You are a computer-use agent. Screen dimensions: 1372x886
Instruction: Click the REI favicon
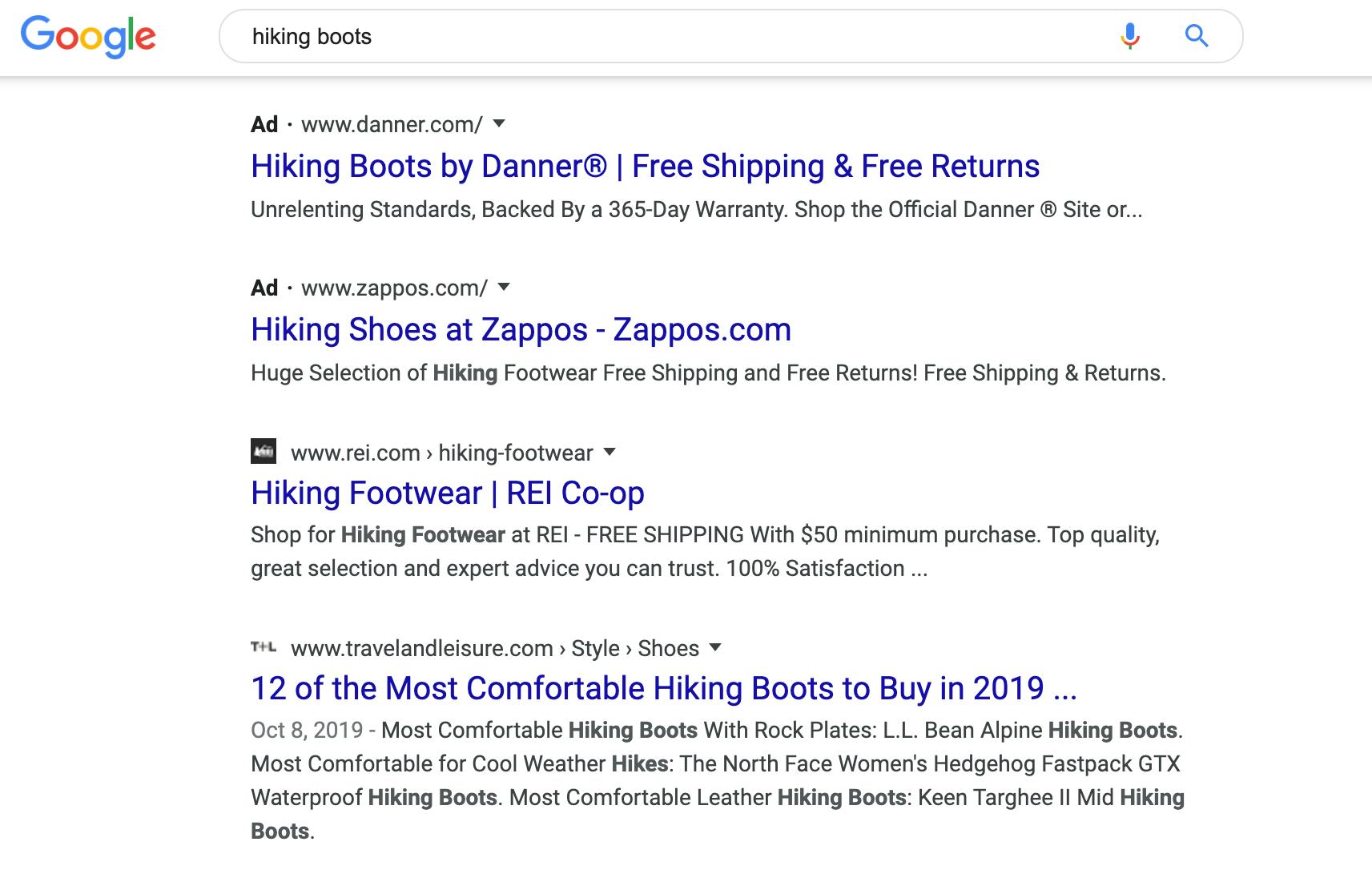pos(264,452)
